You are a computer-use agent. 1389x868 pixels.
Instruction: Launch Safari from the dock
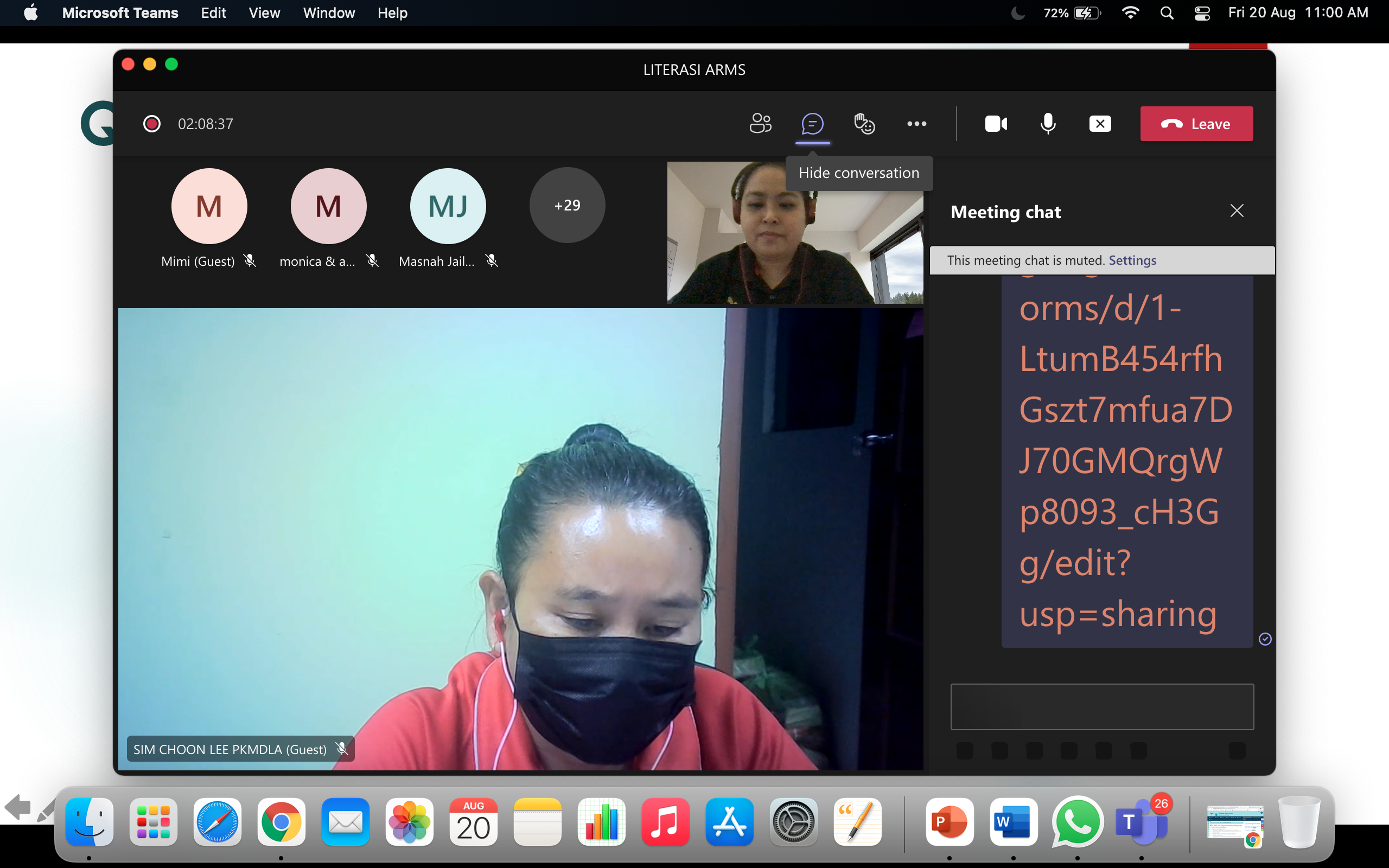(x=217, y=821)
